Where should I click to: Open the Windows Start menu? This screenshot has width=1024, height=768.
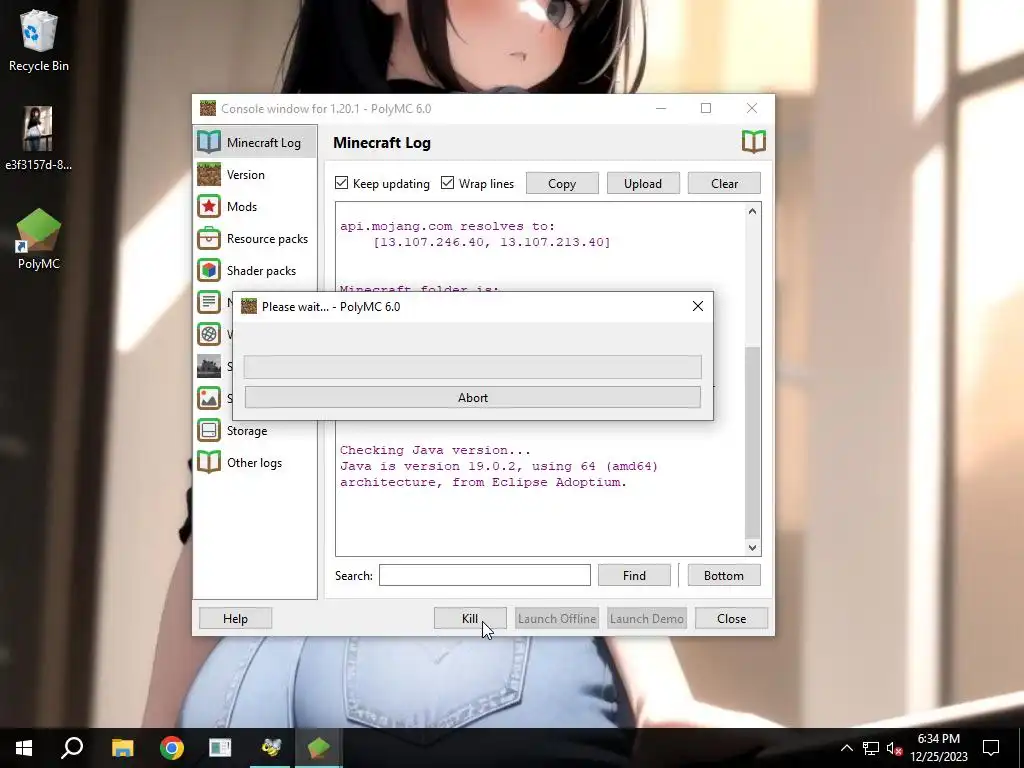(x=24, y=748)
